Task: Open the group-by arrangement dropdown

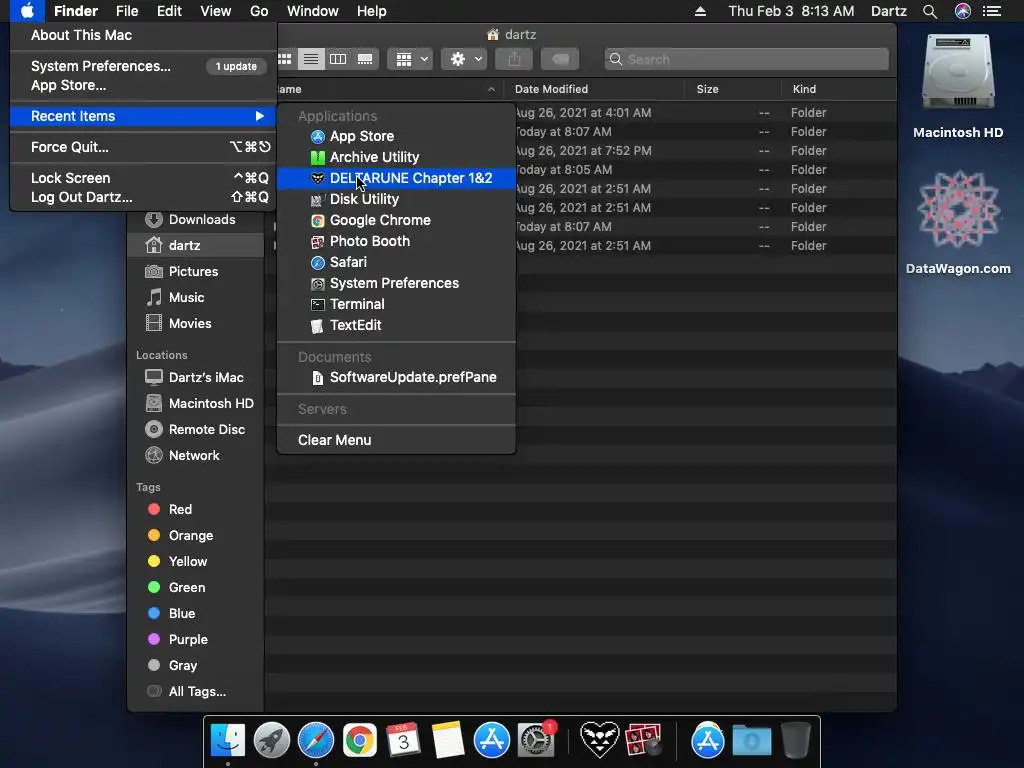Action: (x=411, y=59)
